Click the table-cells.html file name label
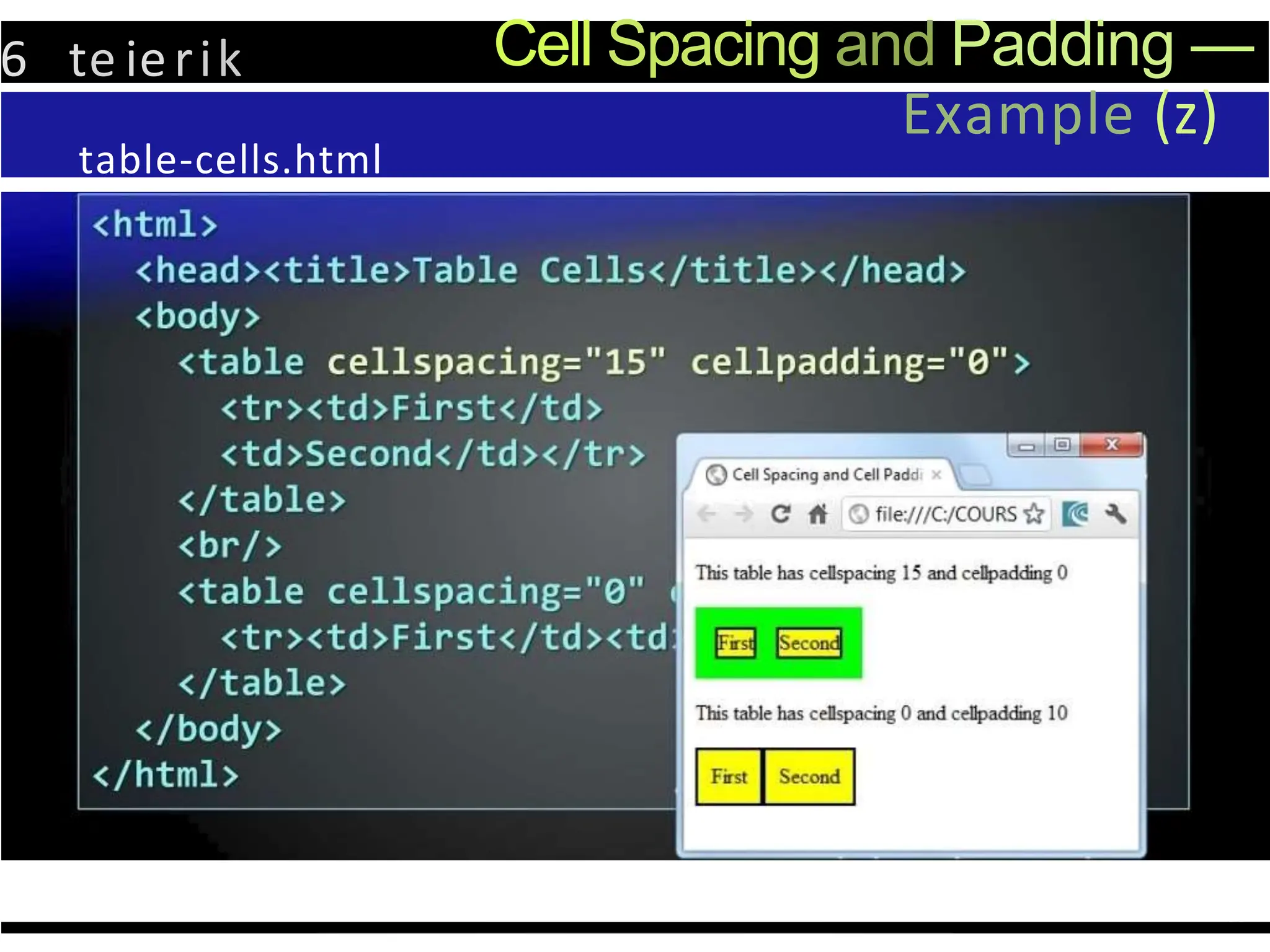1270x952 pixels. 229,159
